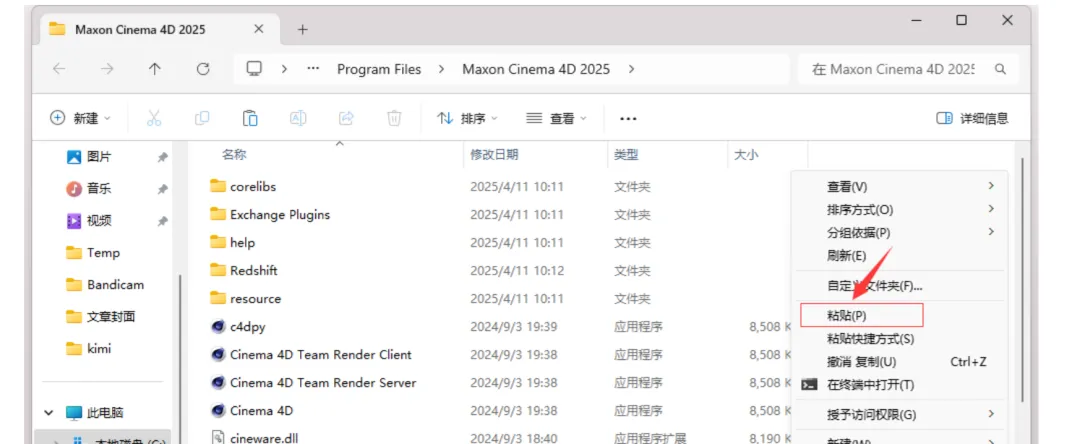Click the corelibs folder icon
1080x444 pixels.
[x=218, y=186]
